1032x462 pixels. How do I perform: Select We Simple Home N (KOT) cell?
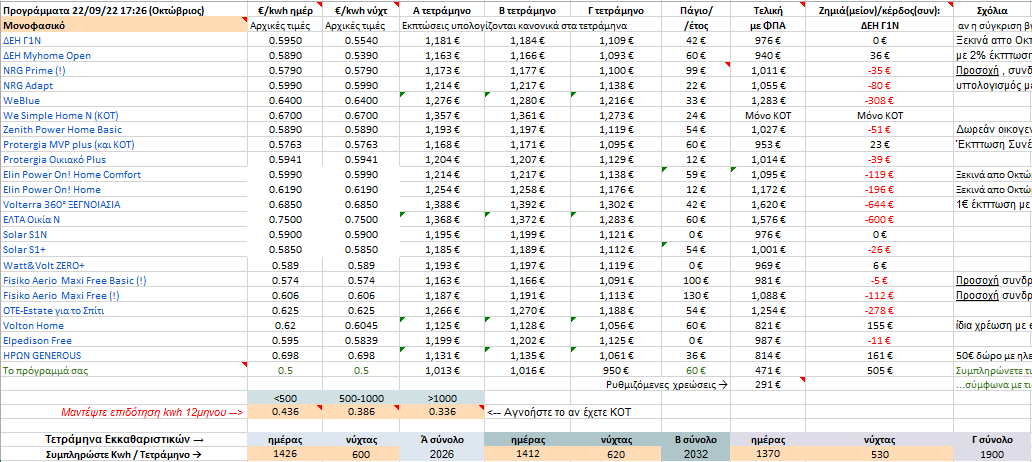click(124, 115)
